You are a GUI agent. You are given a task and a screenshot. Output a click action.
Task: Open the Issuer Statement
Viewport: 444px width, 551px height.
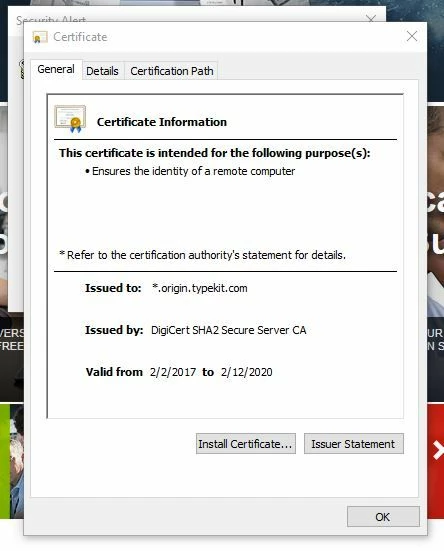(x=353, y=444)
